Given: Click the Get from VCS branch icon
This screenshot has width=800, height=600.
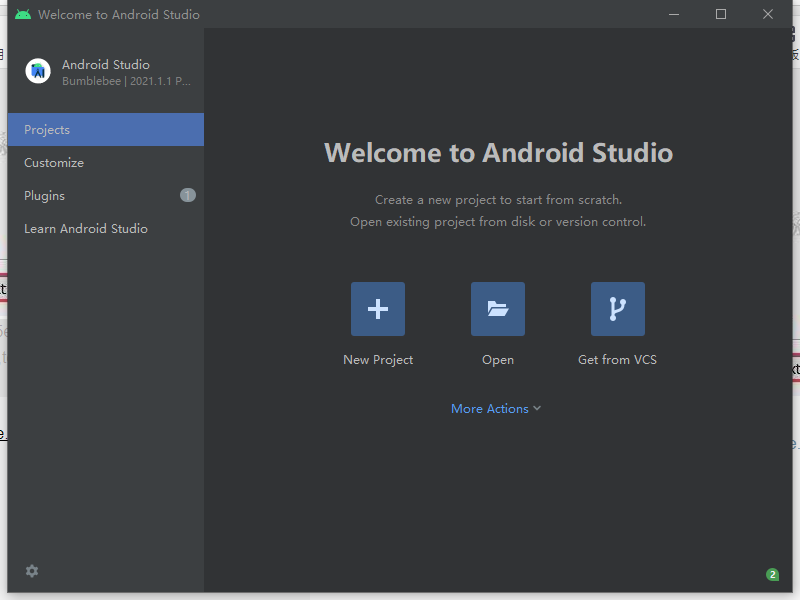Looking at the screenshot, I should tap(617, 309).
